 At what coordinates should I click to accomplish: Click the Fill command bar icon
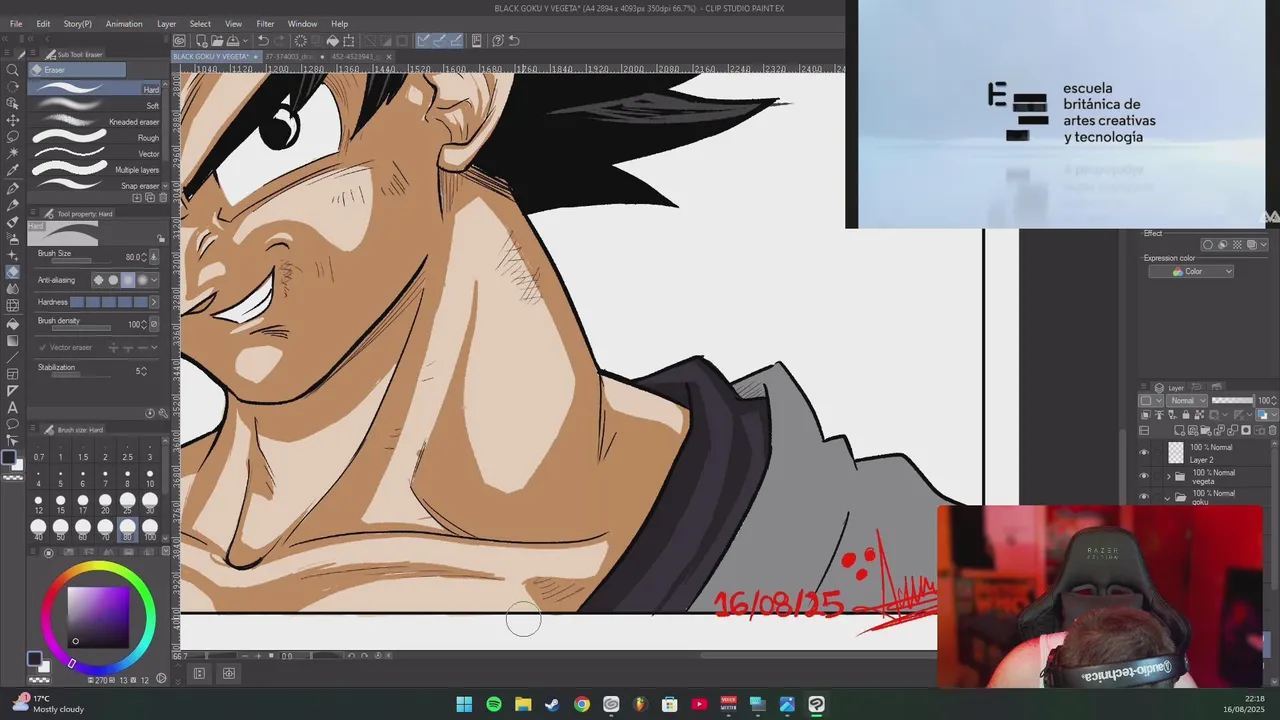(332, 41)
